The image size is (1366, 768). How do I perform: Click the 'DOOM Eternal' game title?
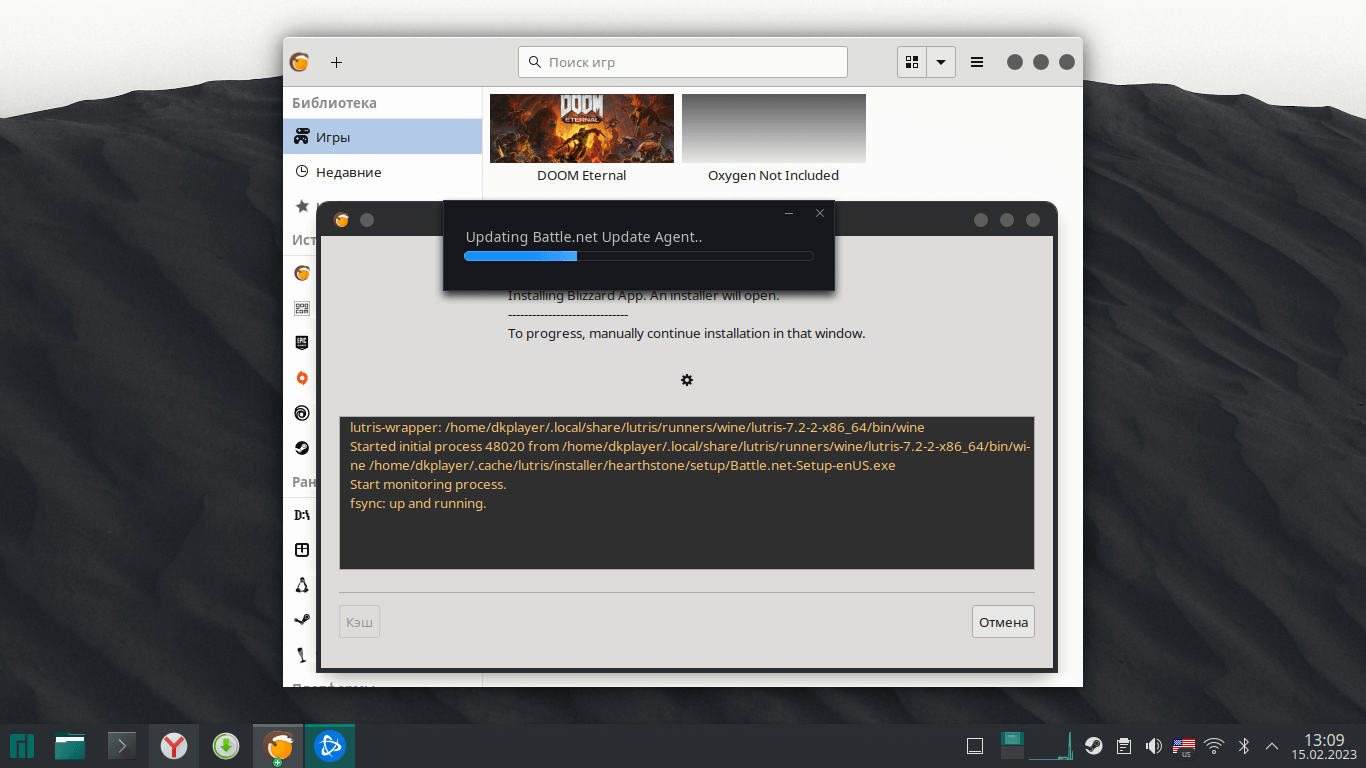(582, 176)
